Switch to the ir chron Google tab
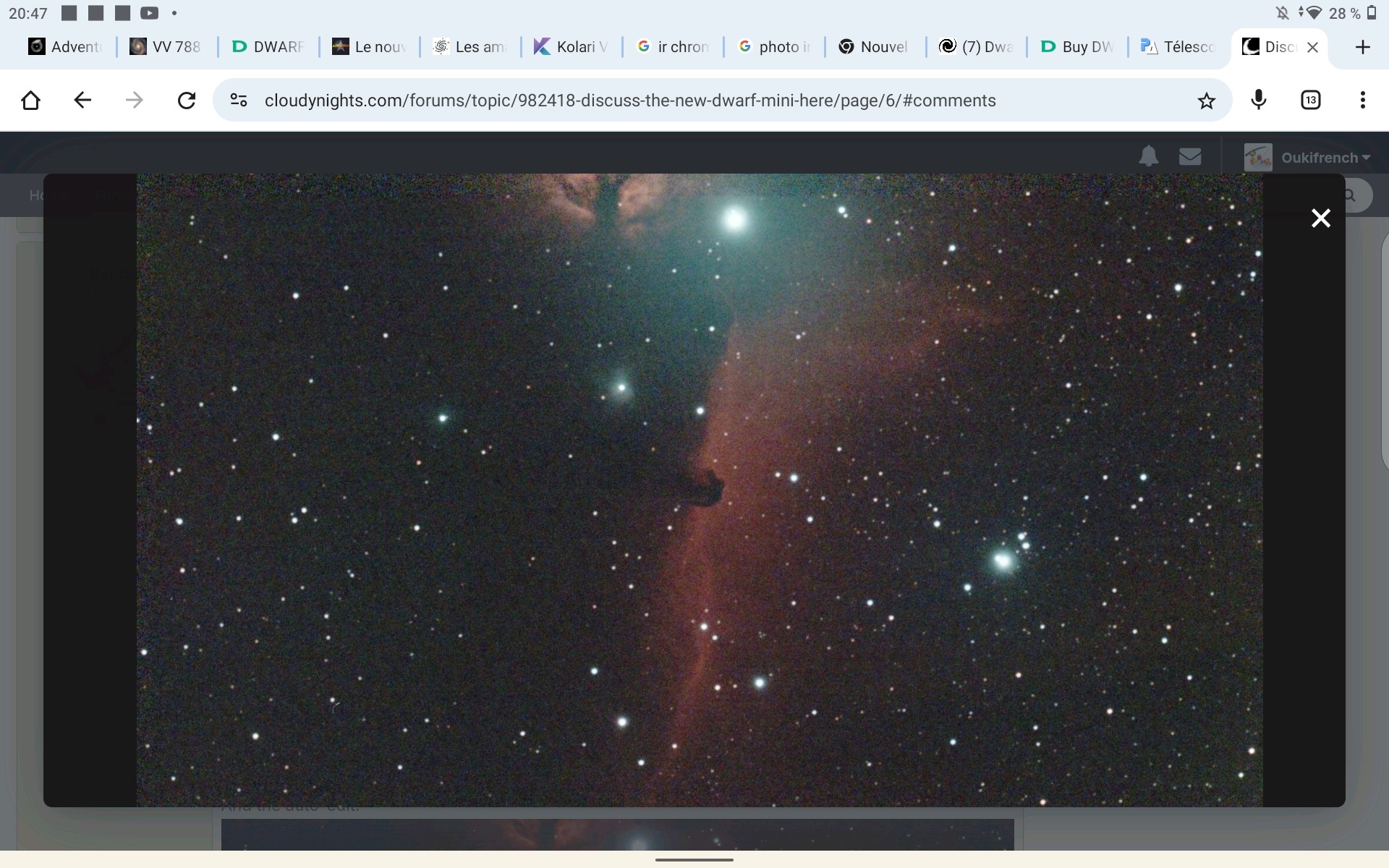The height and width of the screenshot is (868, 1389). pos(672,47)
